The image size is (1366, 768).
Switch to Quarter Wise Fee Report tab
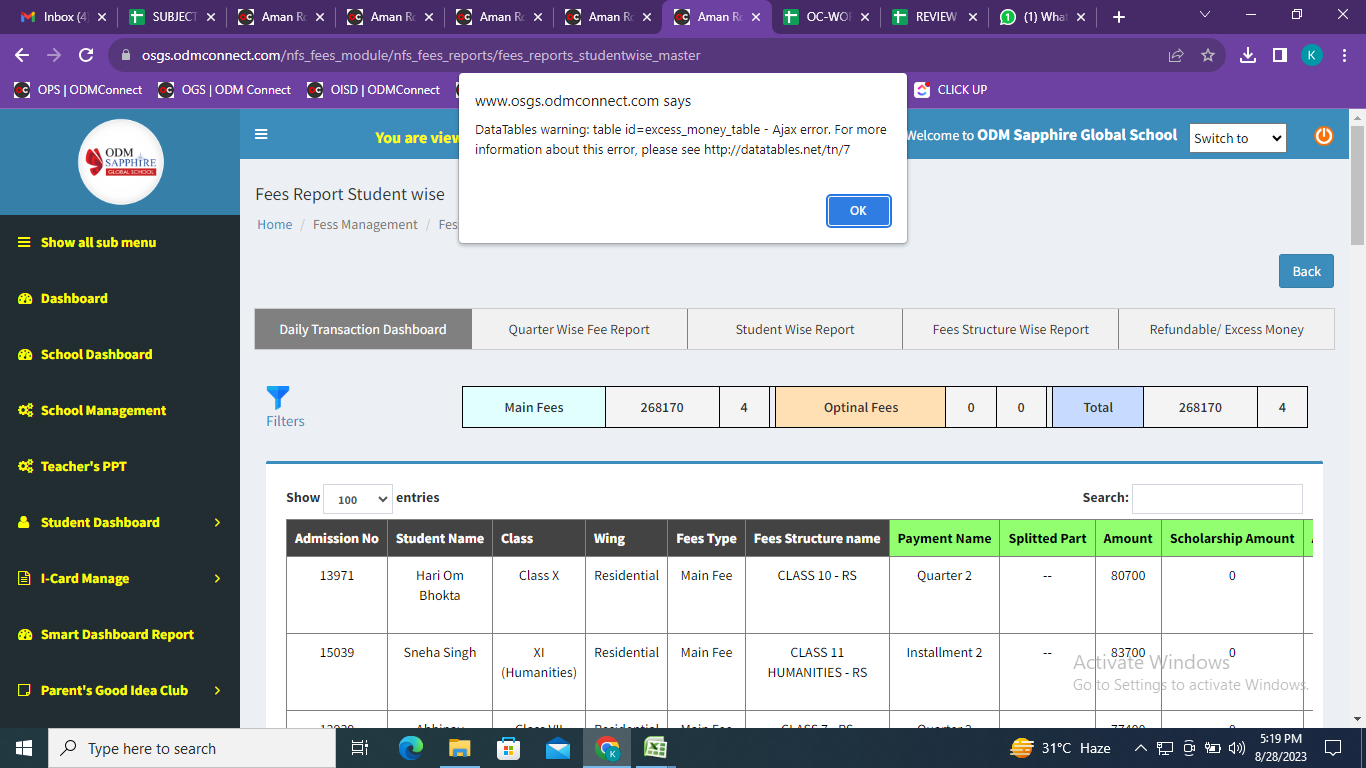coord(579,329)
